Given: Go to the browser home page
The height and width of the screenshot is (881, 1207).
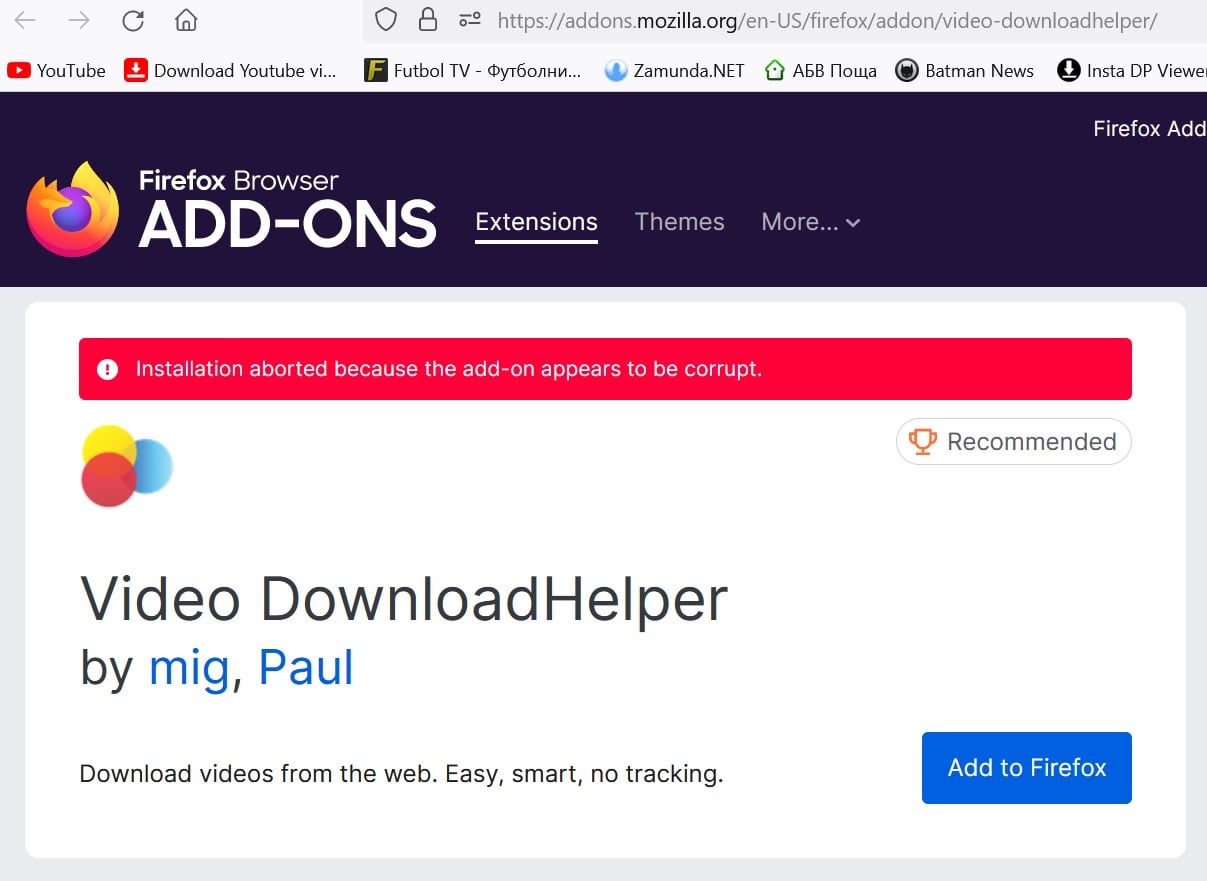Looking at the screenshot, I should point(186,20).
